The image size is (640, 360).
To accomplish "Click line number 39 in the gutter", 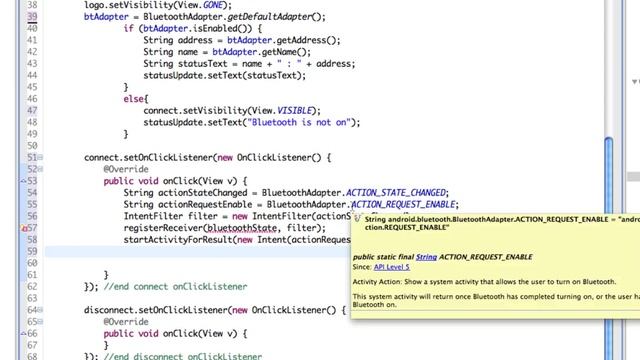I will pyautogui.click(x=32, y=17).
